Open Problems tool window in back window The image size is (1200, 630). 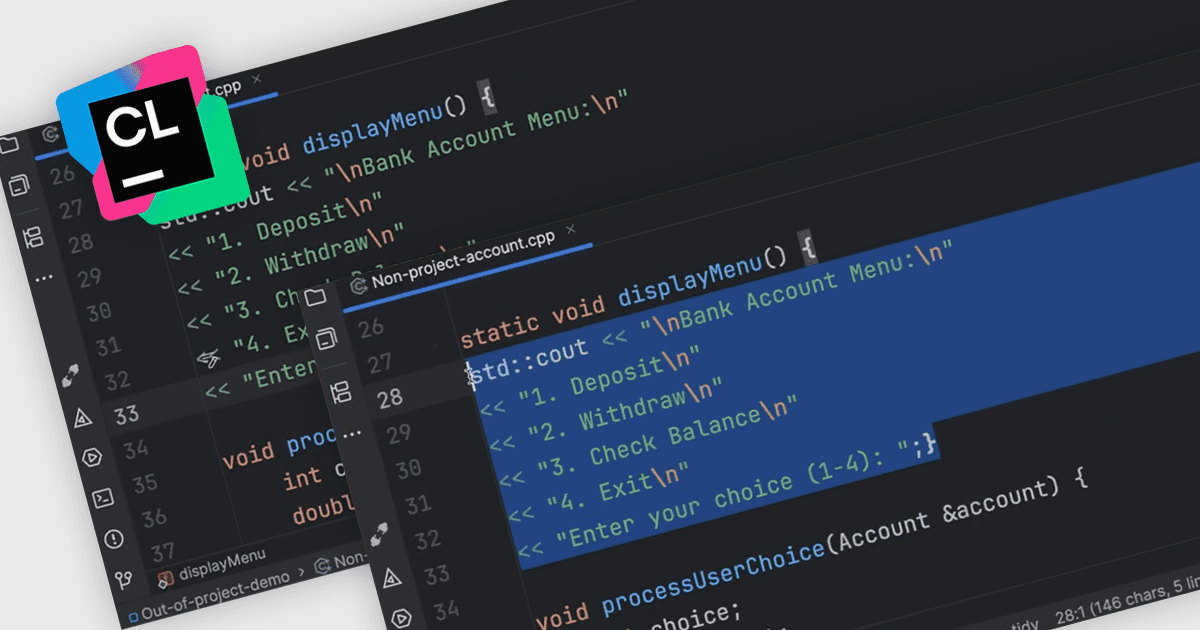coord(112,538)
